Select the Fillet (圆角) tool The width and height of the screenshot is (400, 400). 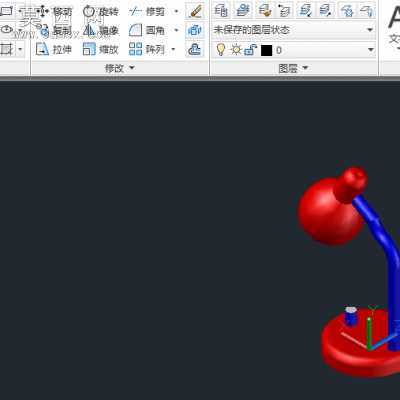tap(147, 31)
